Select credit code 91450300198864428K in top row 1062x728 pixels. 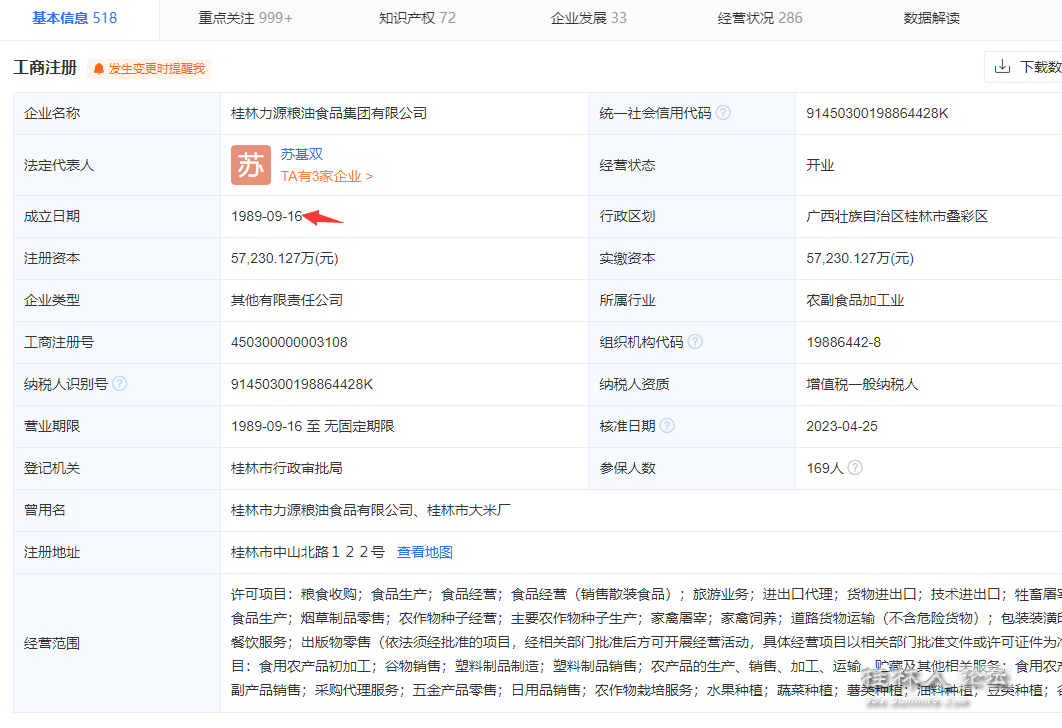pyautogui.click(x=877, y=113)
